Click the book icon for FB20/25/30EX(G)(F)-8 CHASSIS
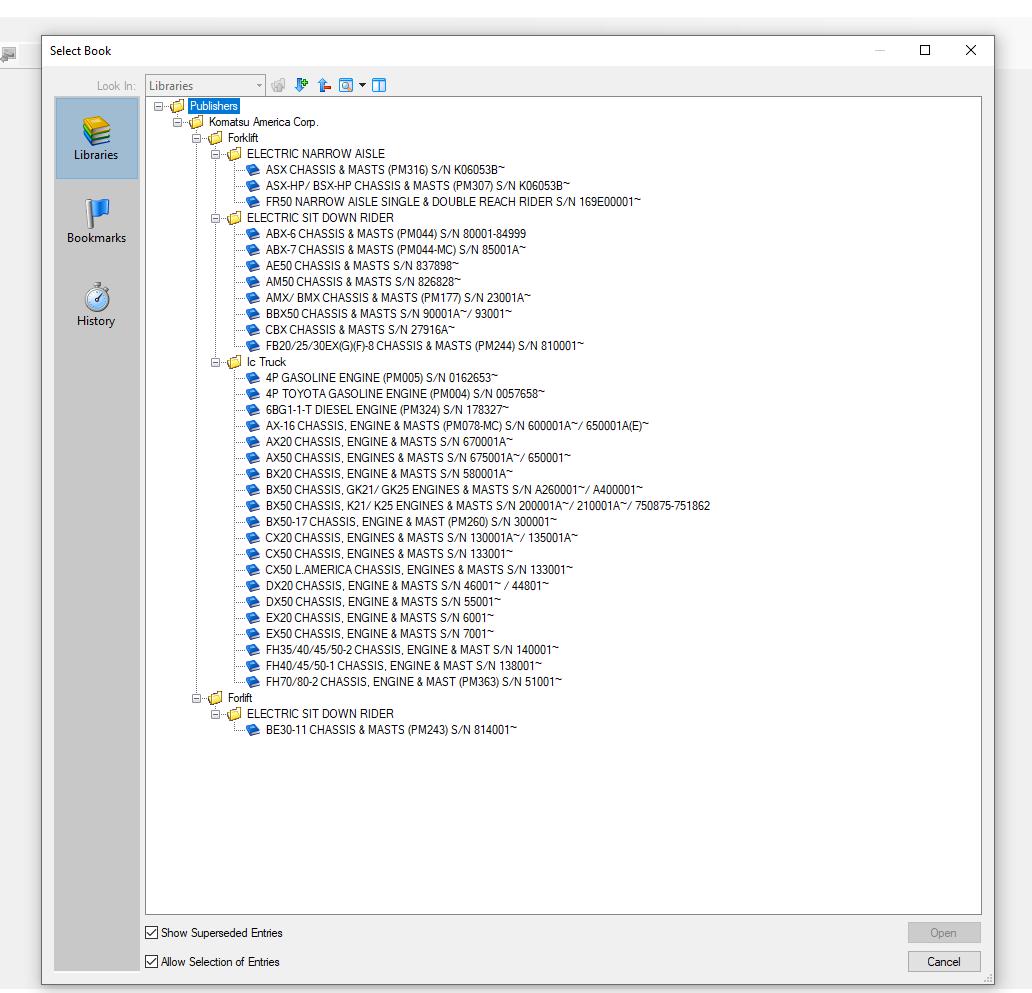1032x993 pixels. [x=253, y=346]
